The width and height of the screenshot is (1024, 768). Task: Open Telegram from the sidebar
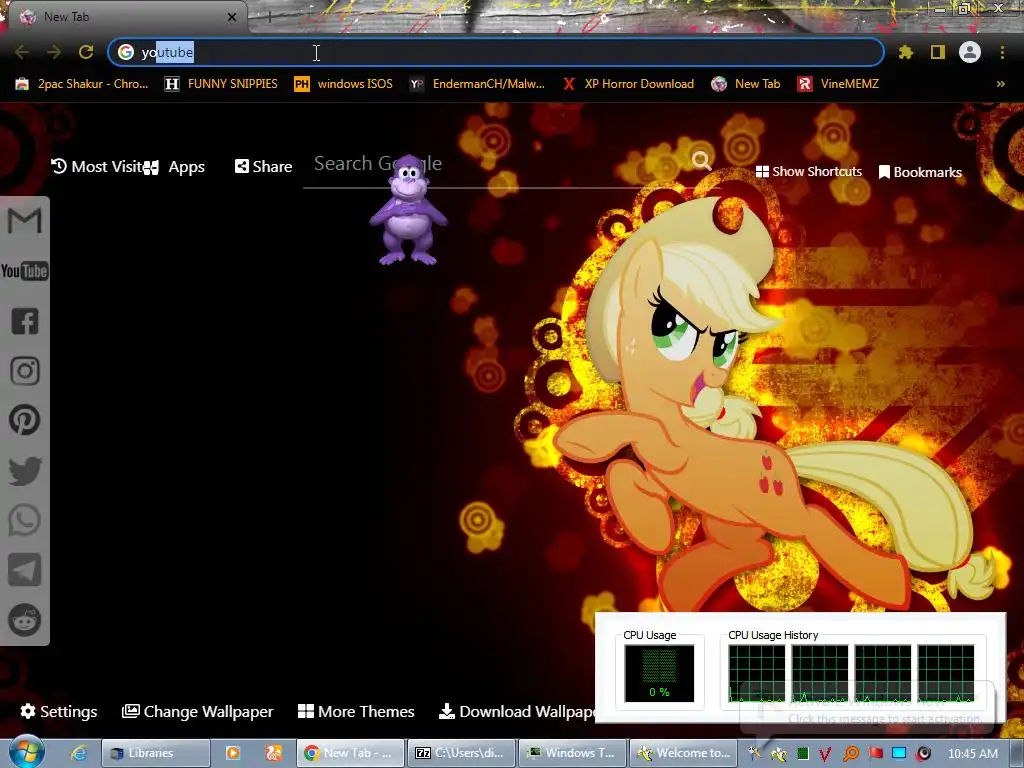coord(25,570)
